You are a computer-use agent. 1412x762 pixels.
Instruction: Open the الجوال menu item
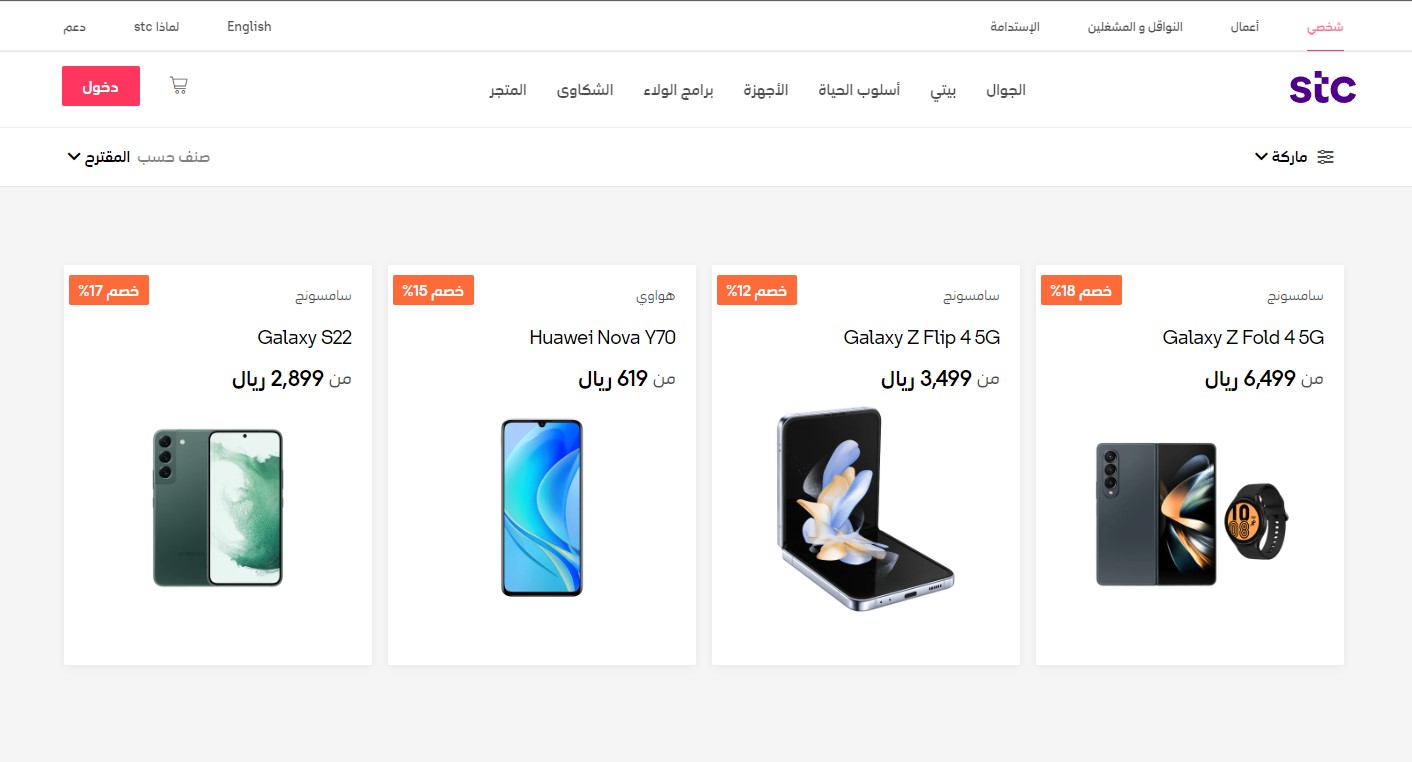[1006, 90]
